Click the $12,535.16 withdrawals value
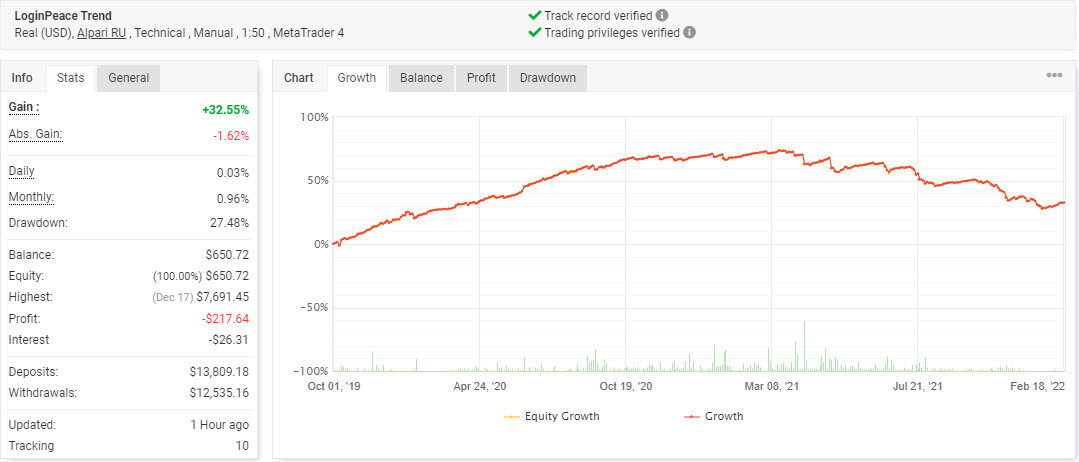This screenshot has width=1079, height=462. [x=220, y=393]
